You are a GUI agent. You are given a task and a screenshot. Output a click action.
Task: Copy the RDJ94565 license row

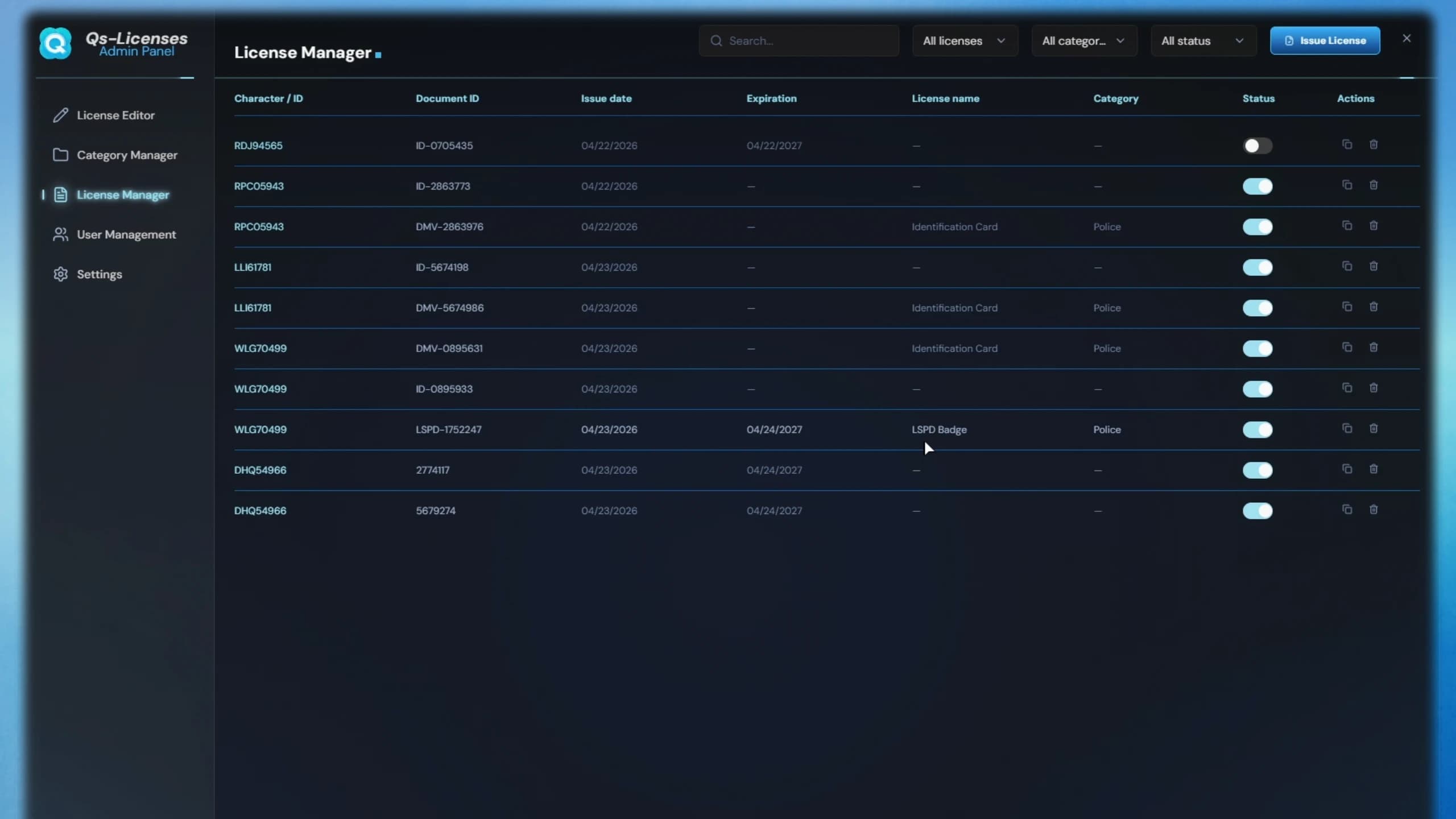[1347, 144]
